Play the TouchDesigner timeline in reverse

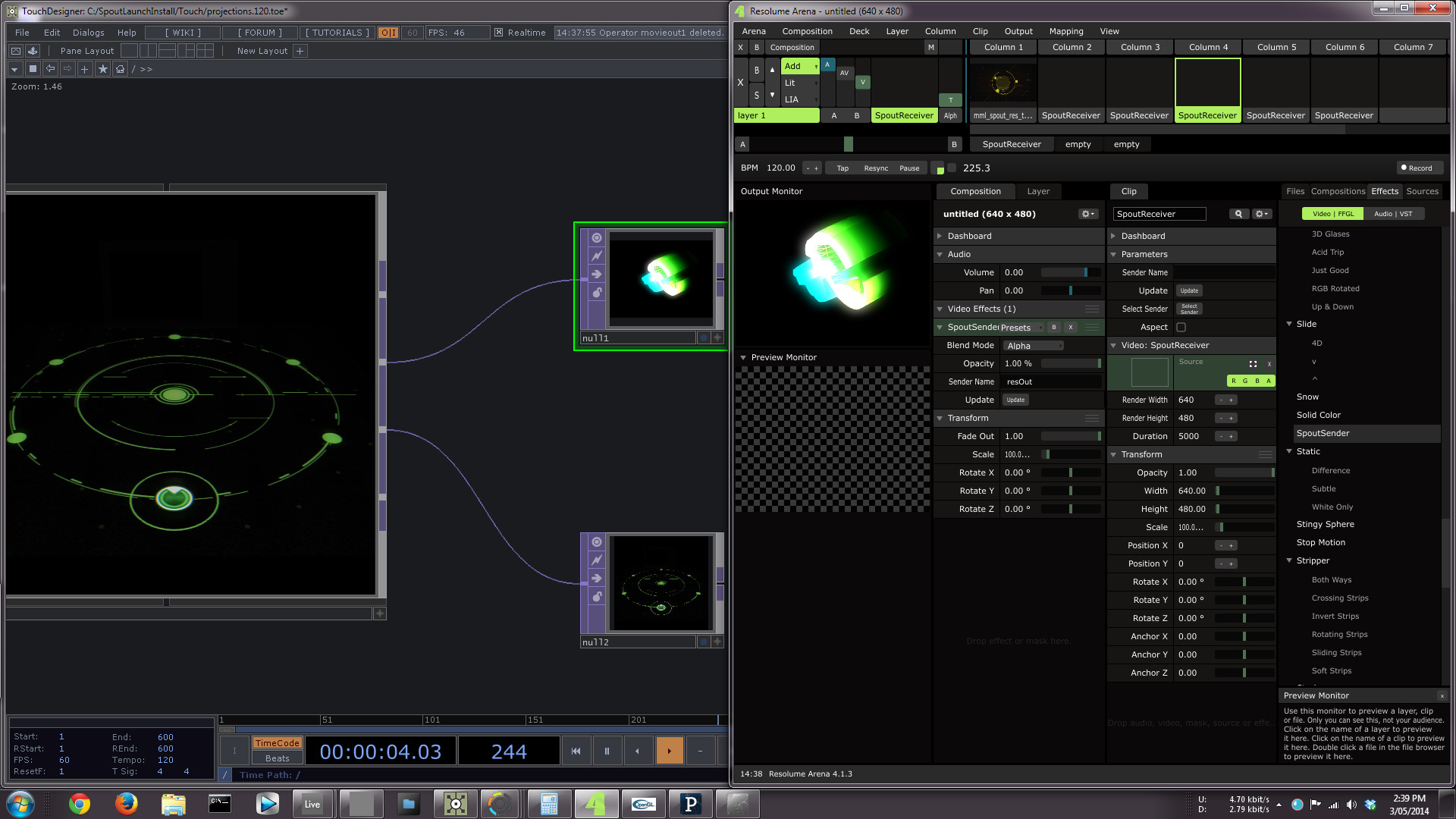click(638, 751)
